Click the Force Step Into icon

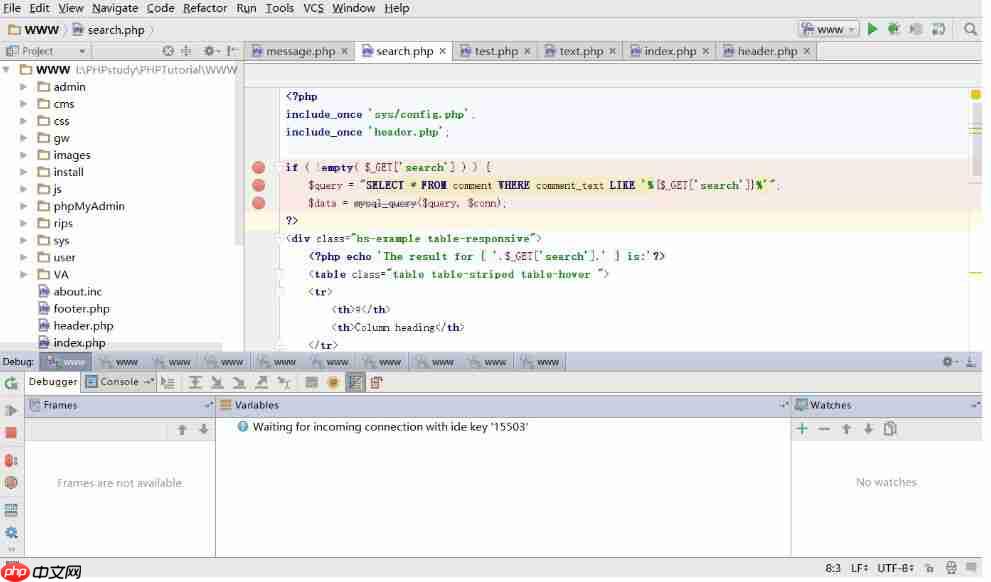239,382
